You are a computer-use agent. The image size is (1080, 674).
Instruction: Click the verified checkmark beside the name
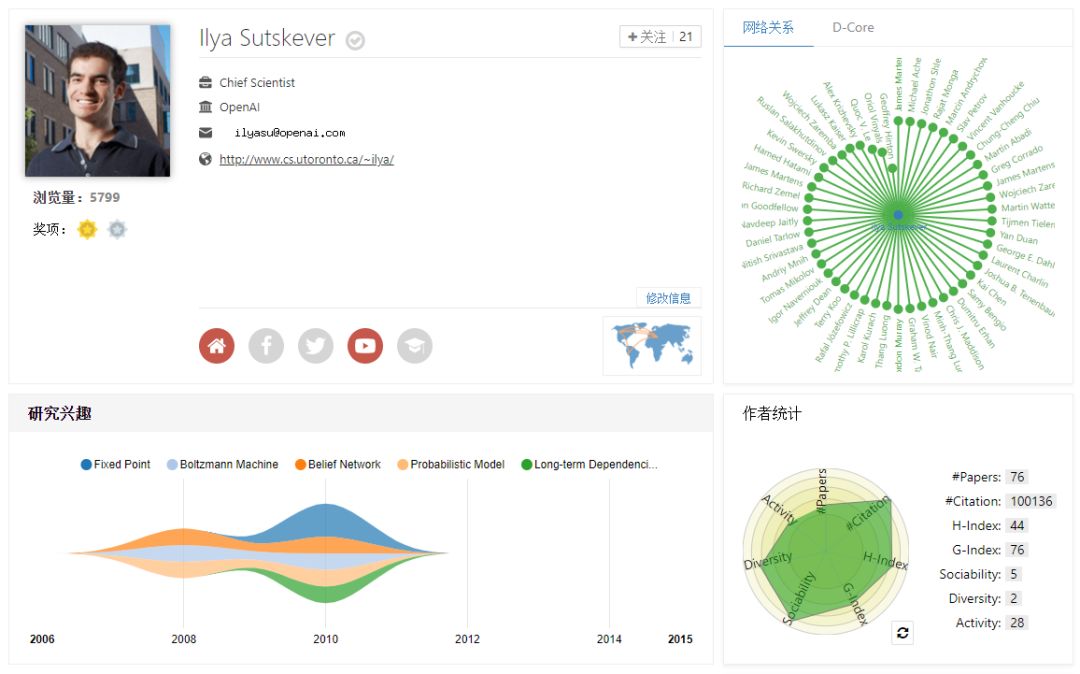click(355, 40)
